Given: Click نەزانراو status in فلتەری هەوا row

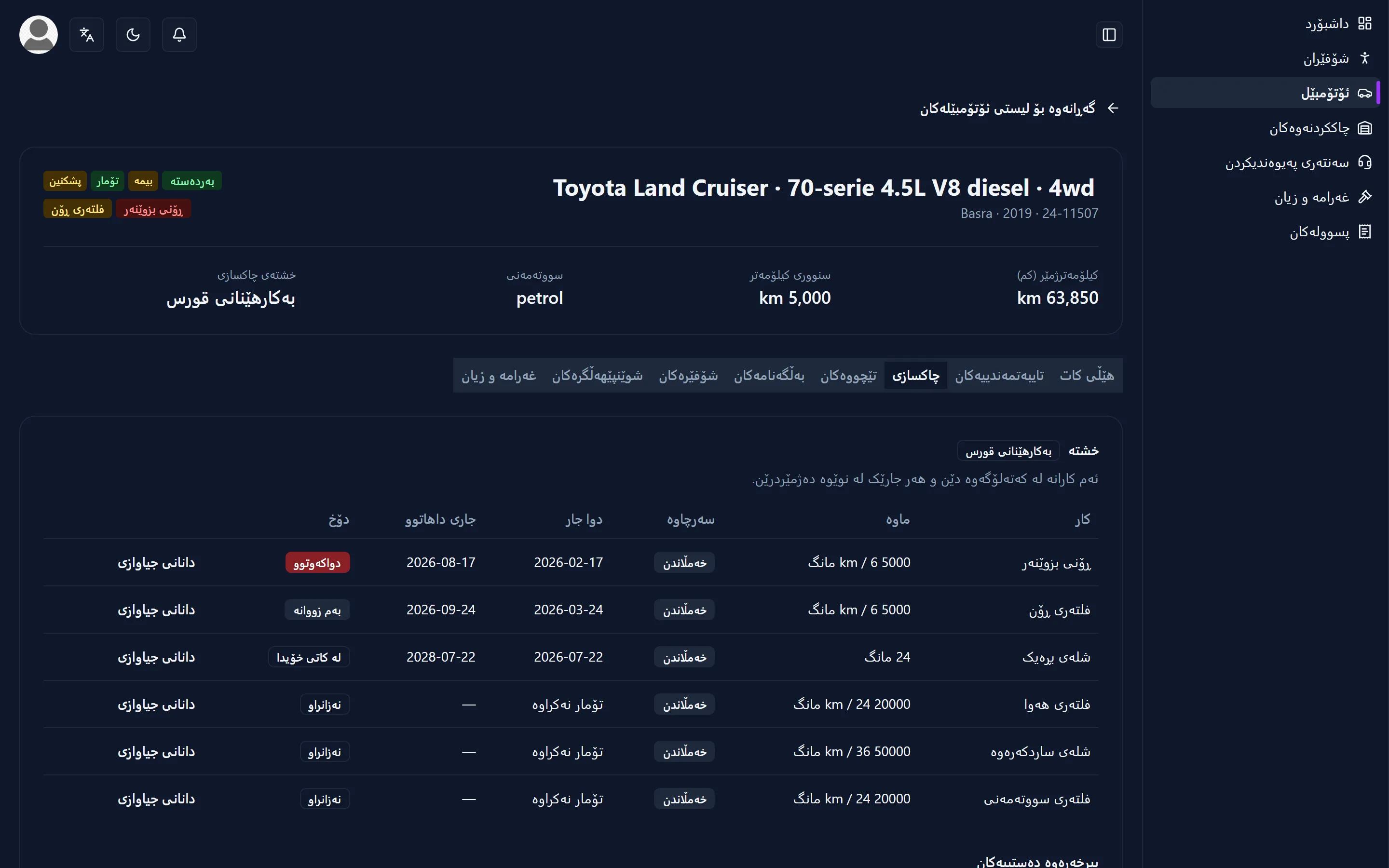Looking at the screenshot, I should click(325, 705).
